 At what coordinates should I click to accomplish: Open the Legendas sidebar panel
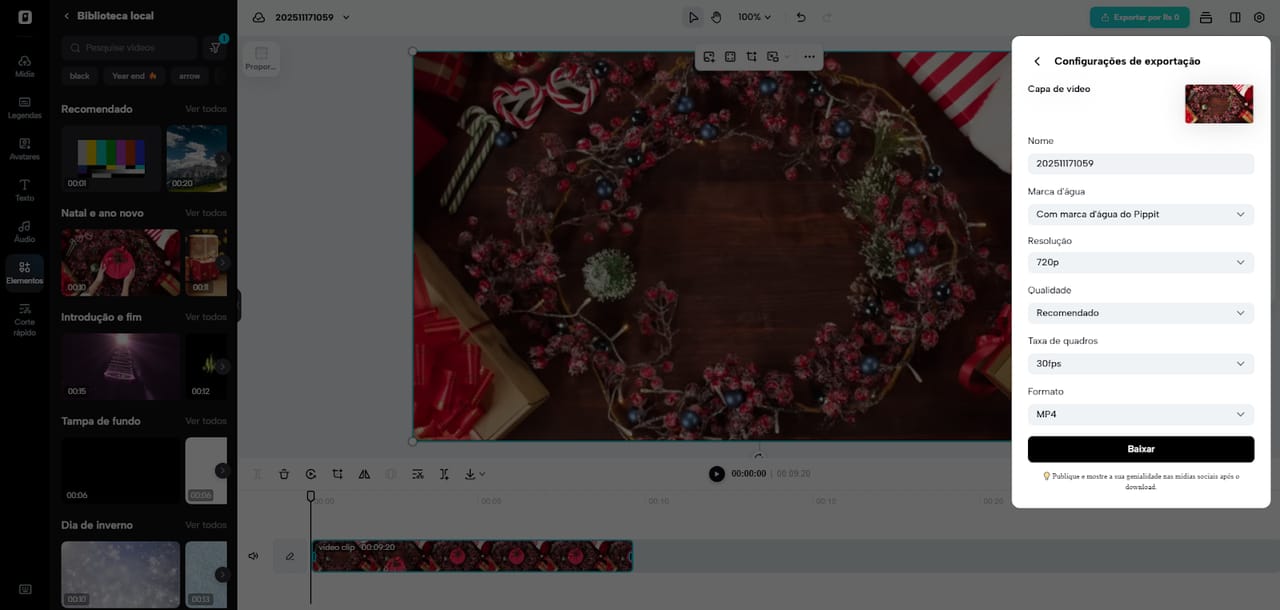pos(25,107)
